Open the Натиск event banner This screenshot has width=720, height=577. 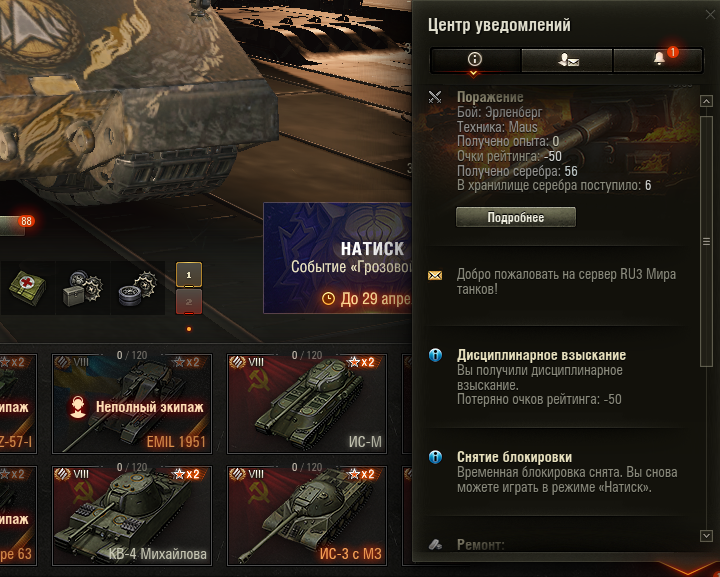(x=338, y=258)
